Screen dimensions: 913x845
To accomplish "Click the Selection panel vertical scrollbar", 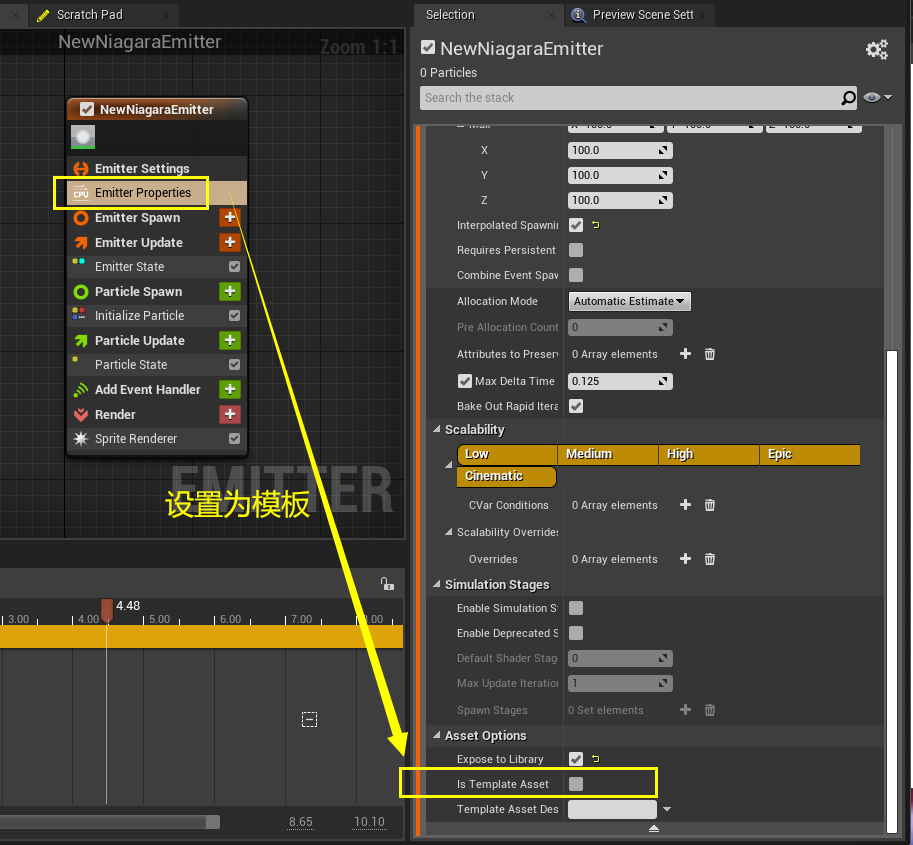I will (891, 591).
